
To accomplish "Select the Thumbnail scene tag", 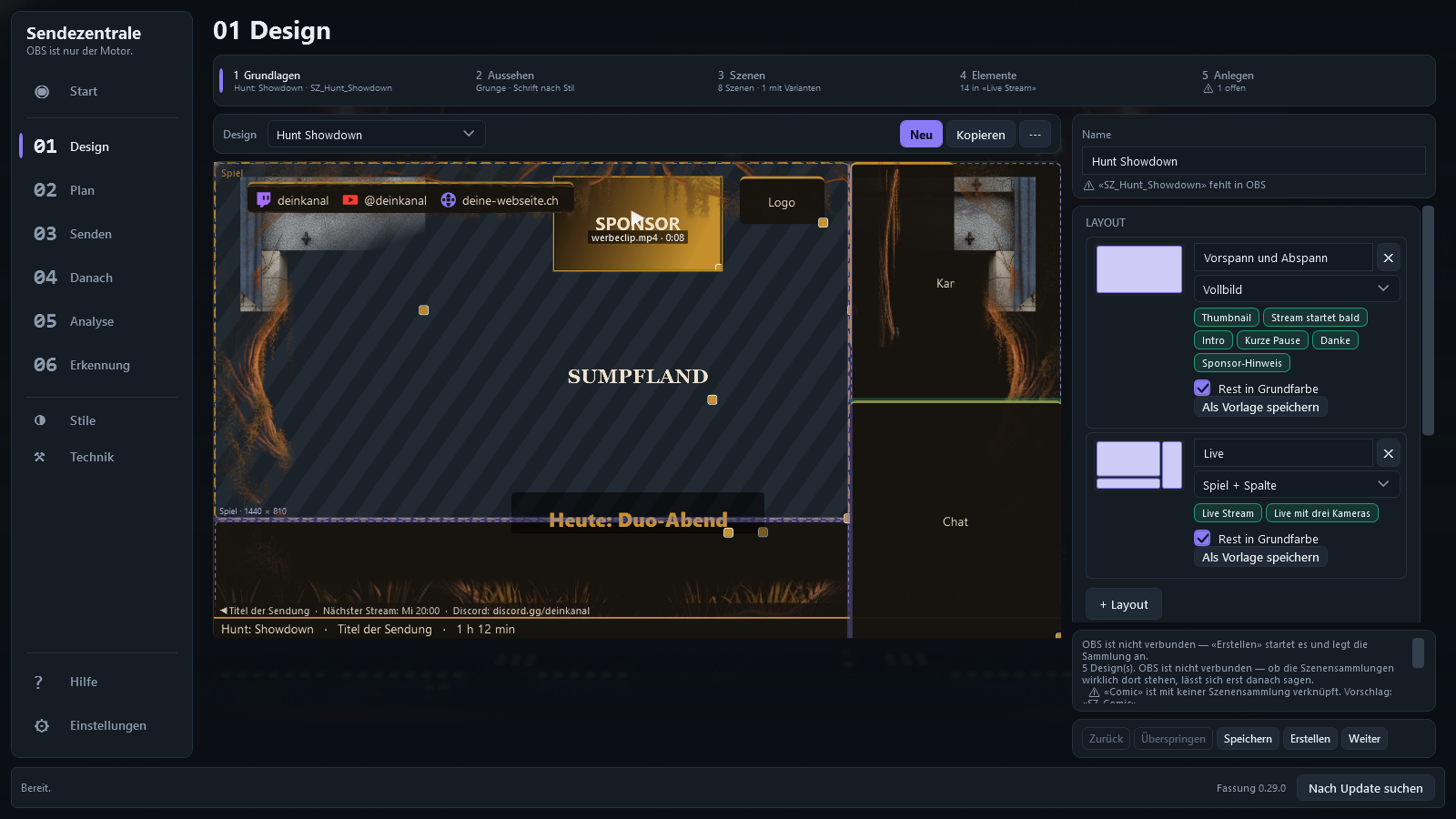I will pyautogui.click(x=1226, y=318).
